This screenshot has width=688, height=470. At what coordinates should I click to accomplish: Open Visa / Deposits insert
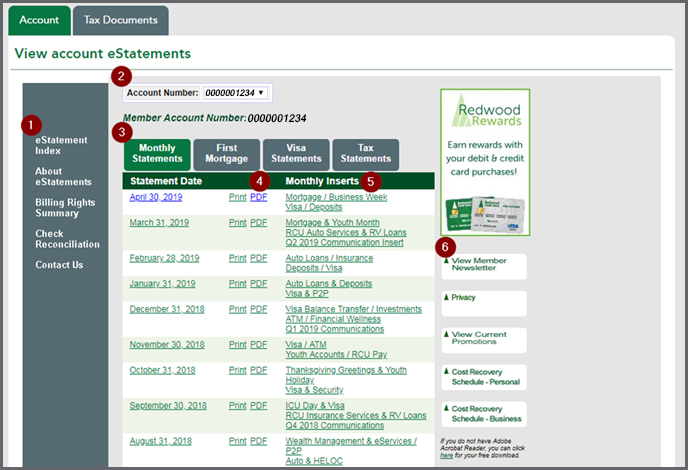pos(314,207)
